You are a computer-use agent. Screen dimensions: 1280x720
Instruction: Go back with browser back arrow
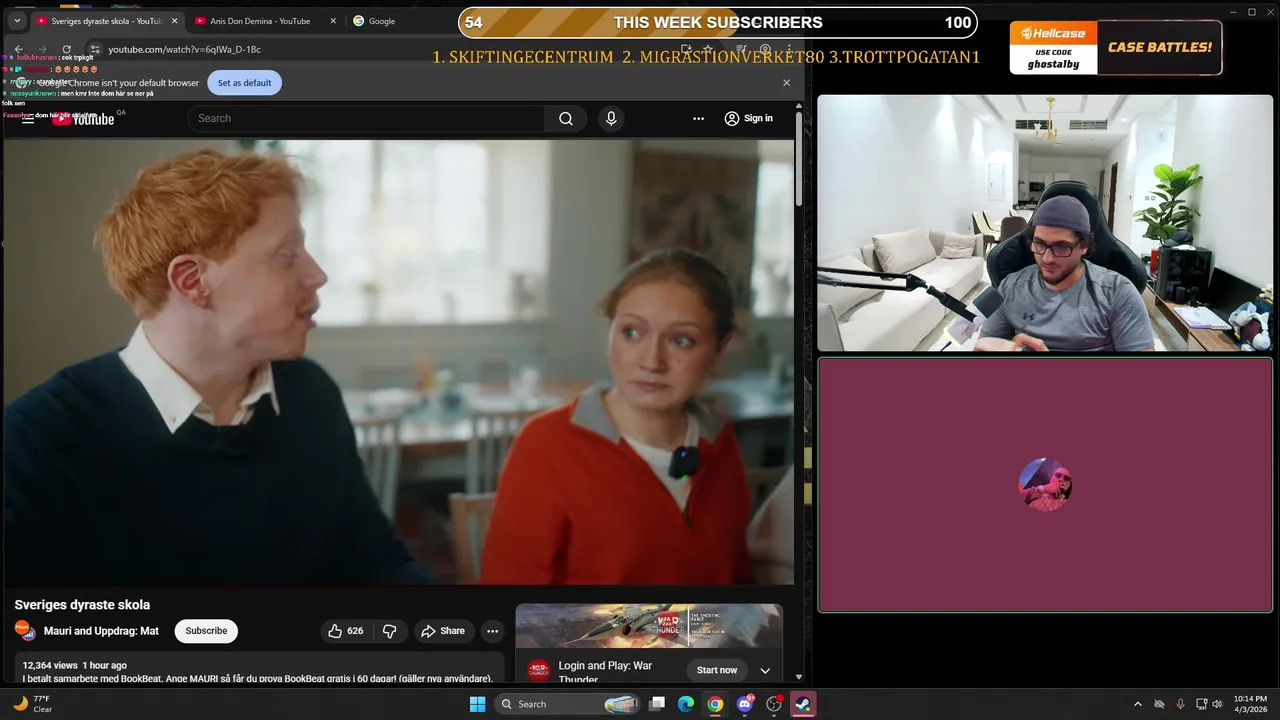(x=18, y=49)
